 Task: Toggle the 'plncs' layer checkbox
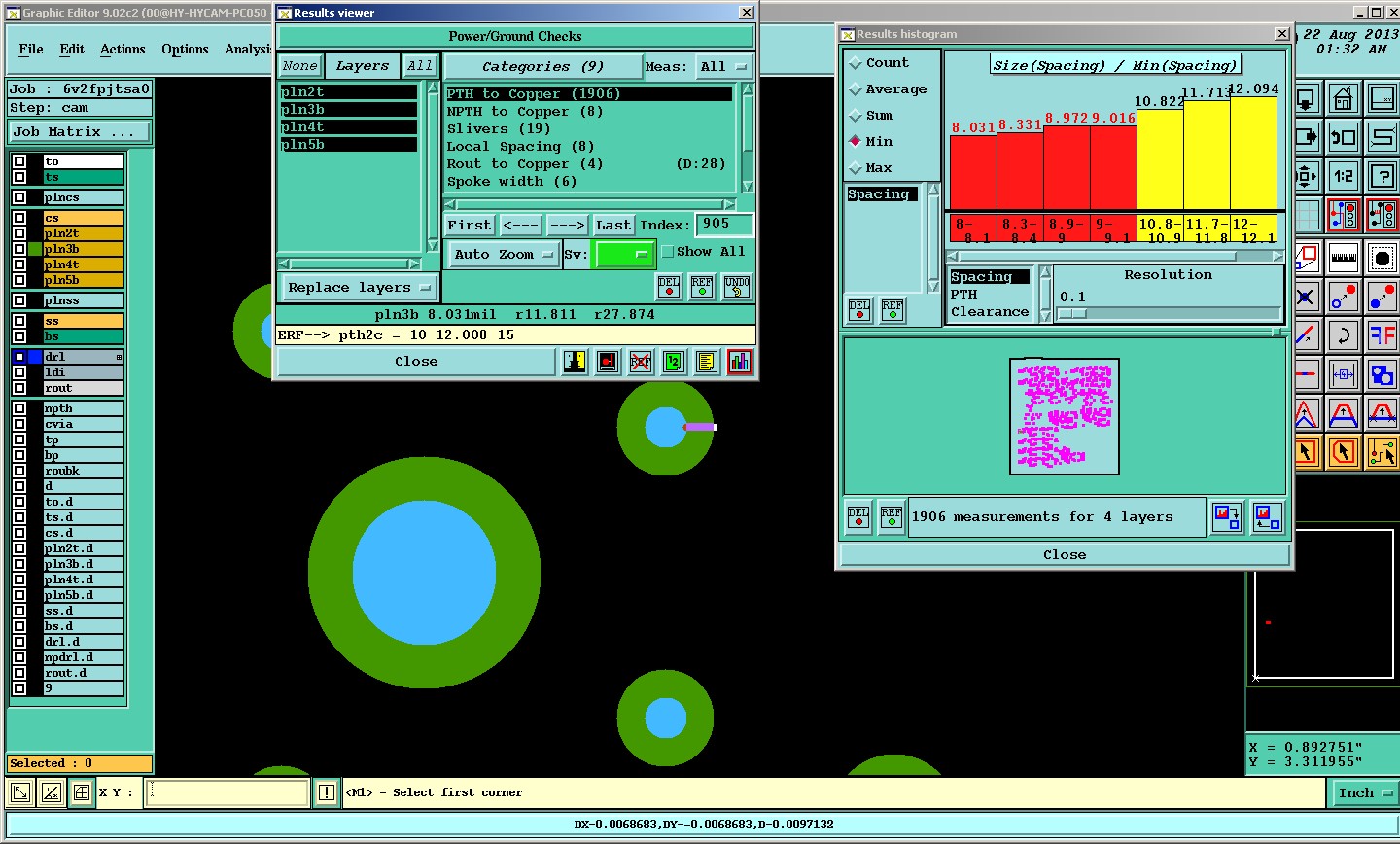point(19,197)
